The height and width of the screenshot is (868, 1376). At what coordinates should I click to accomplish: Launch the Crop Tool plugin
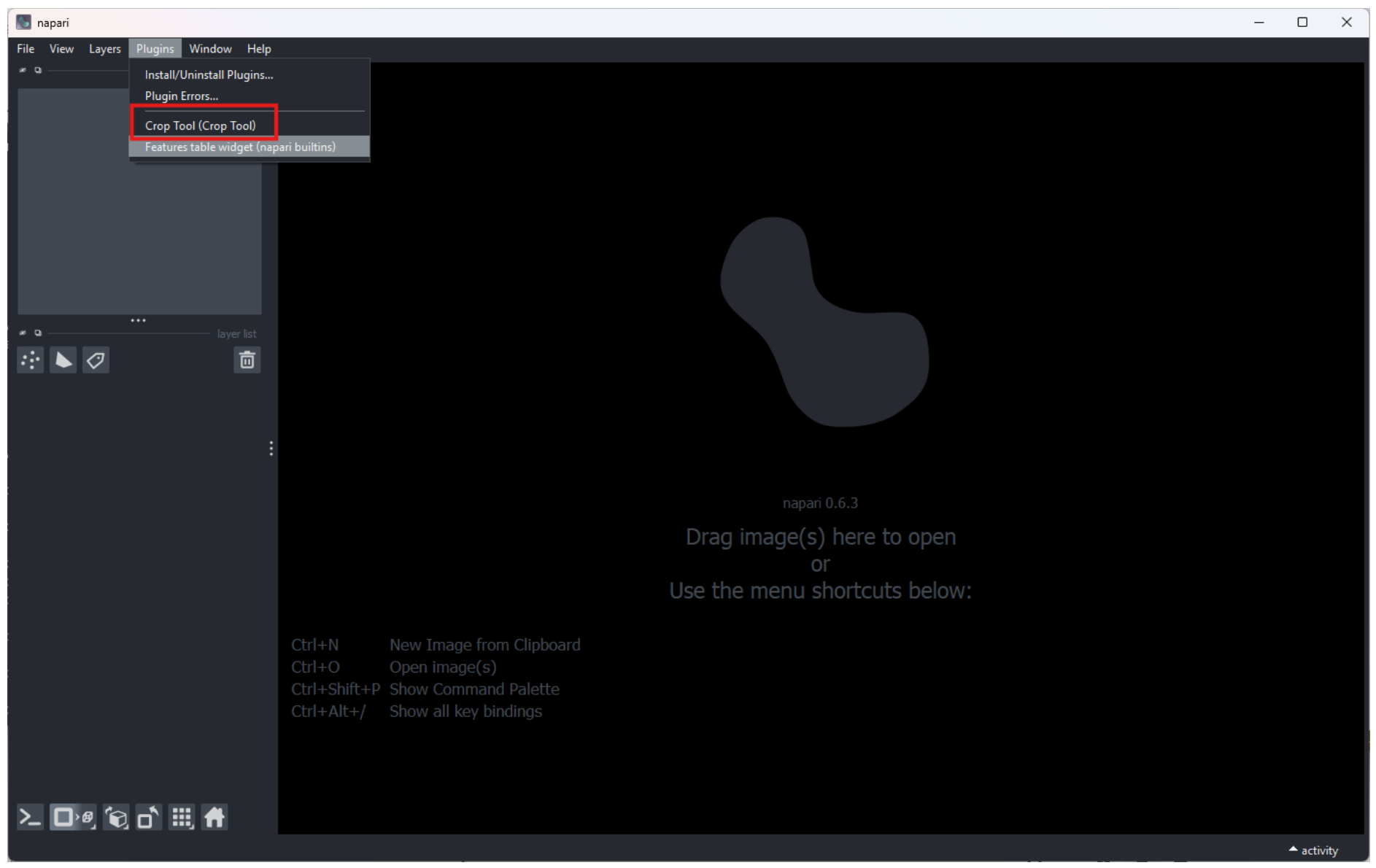coord(200,125)
